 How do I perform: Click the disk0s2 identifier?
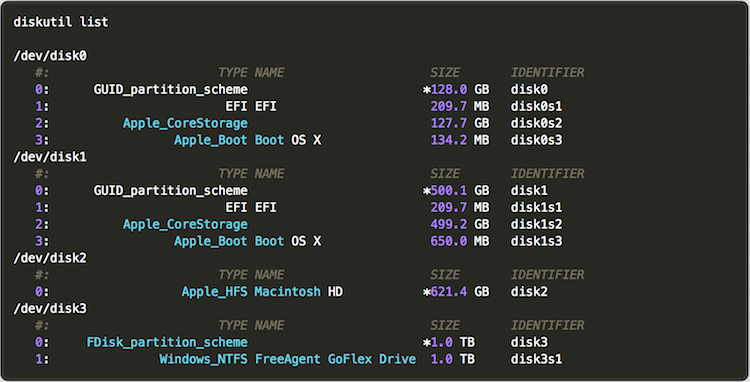(536, 123)
